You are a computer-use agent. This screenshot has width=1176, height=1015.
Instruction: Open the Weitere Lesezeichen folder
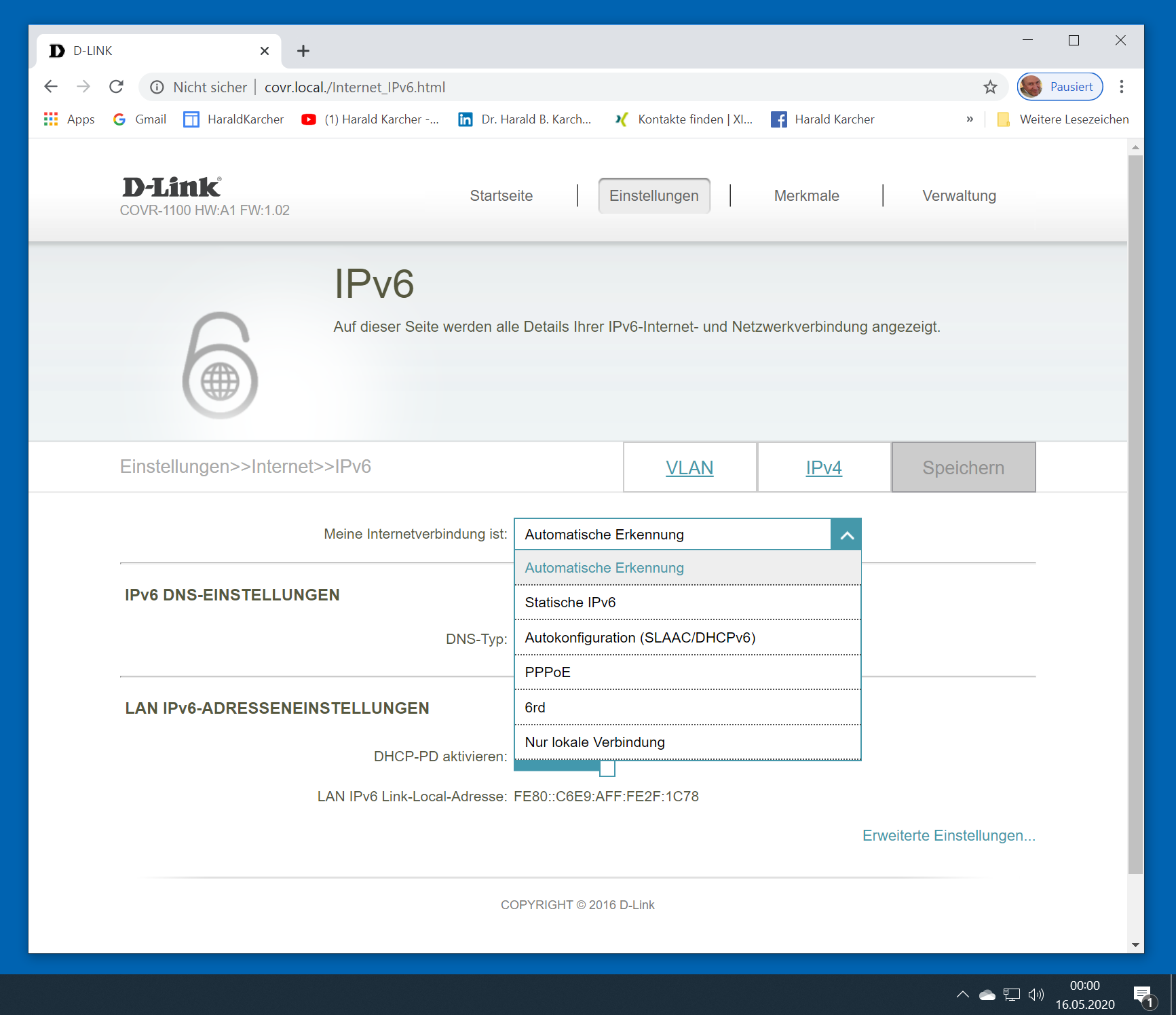coord(1063,119)
